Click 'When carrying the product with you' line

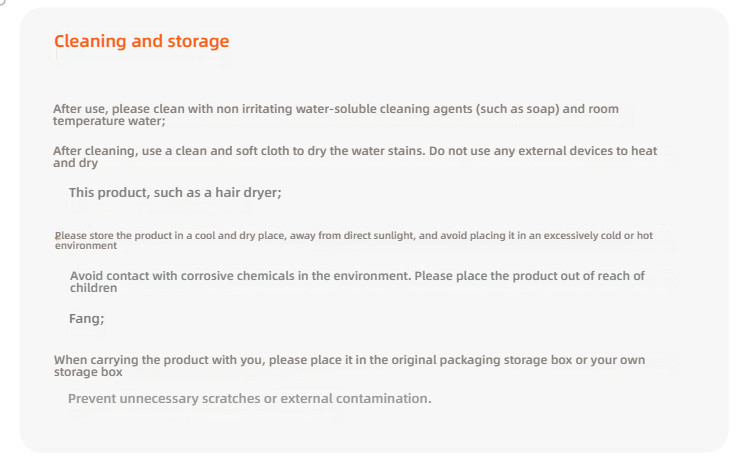click(x=350, y=360)
